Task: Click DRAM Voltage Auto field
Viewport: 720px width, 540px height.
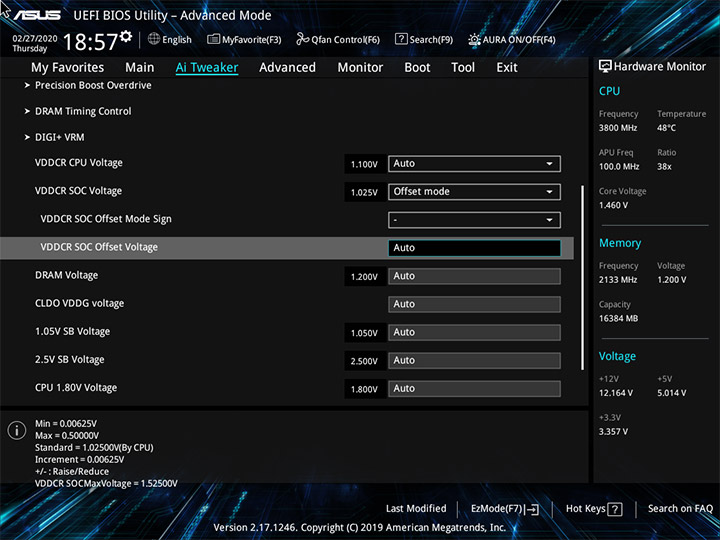Action: [x=474, y=276]
